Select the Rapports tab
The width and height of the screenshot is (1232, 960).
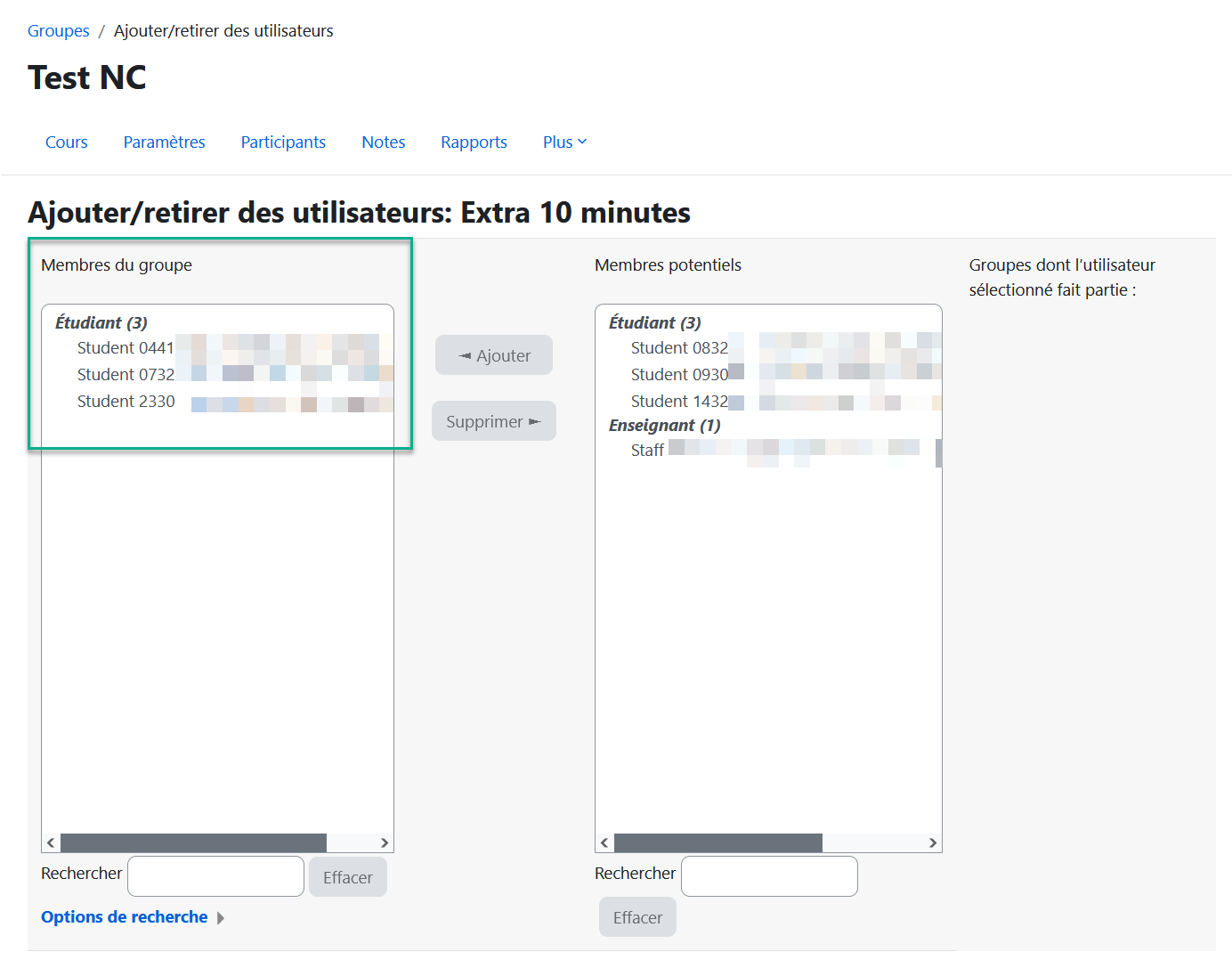tap(474, 142)
